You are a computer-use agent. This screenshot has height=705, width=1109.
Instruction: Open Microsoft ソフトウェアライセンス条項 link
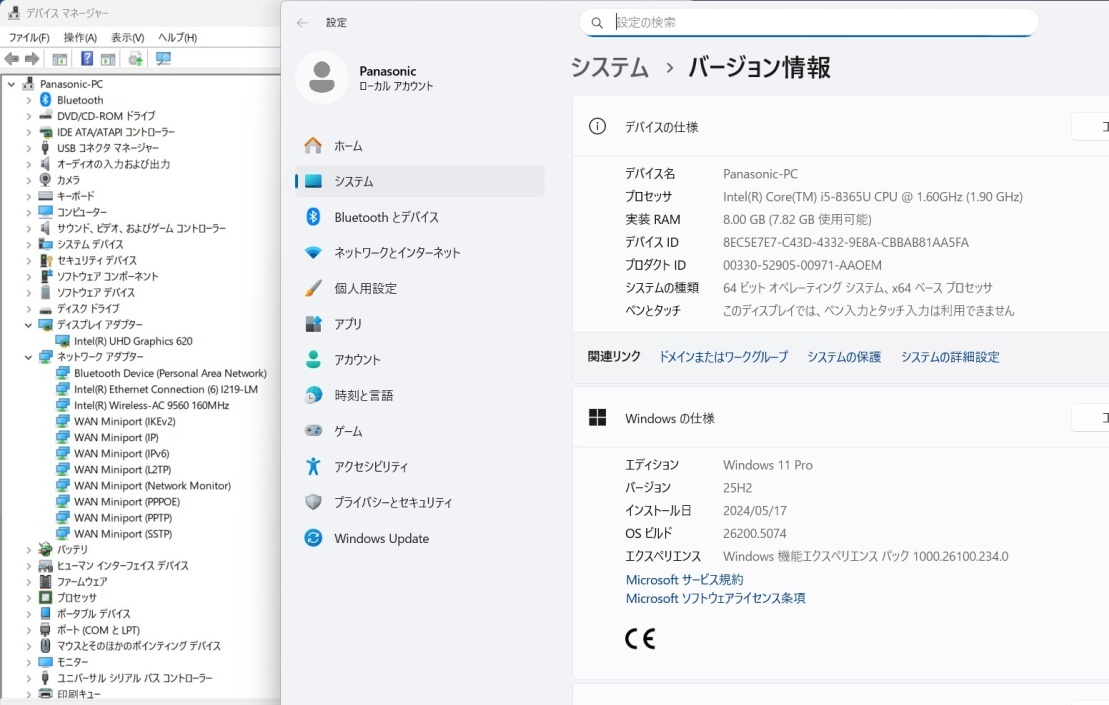(x=715, y=598)
